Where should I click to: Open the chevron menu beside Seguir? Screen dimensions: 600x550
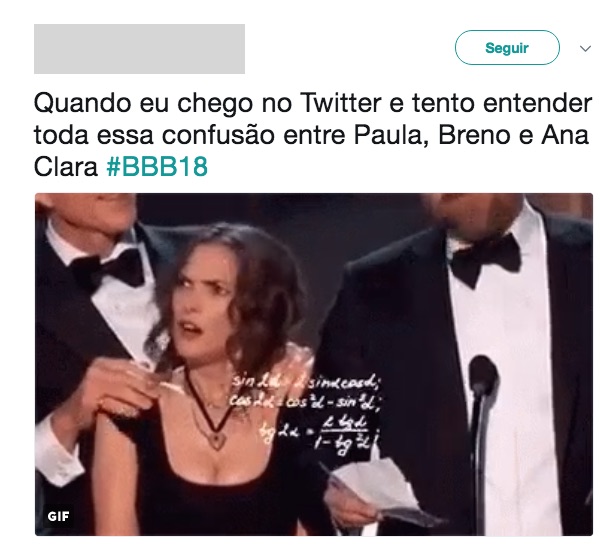click(585, 49)
